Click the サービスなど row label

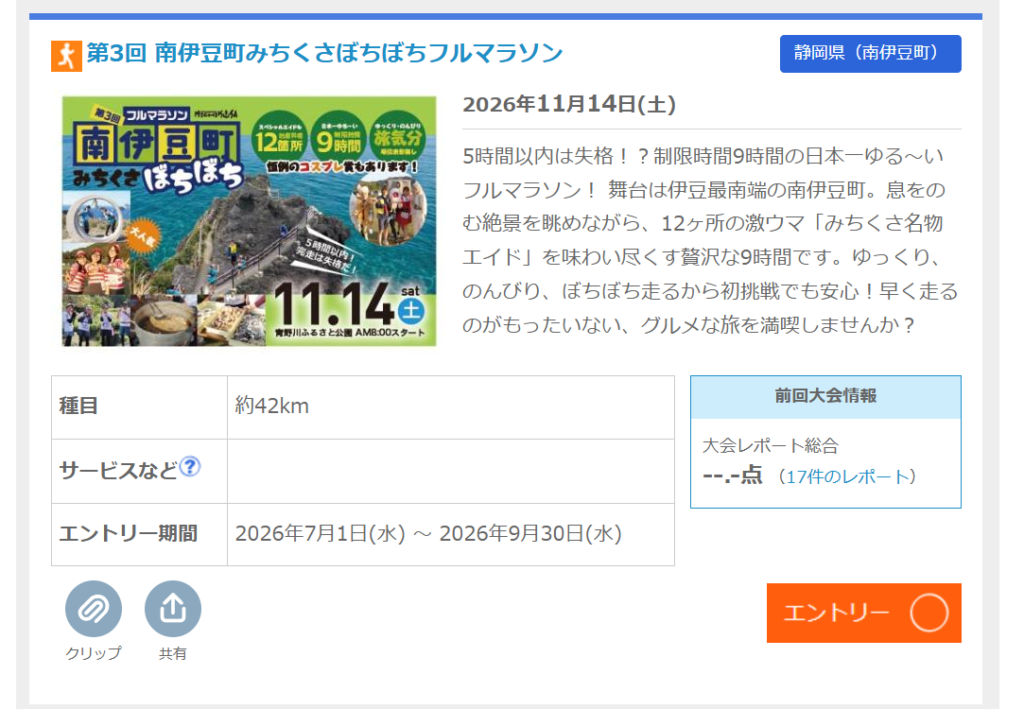(118, 470)
